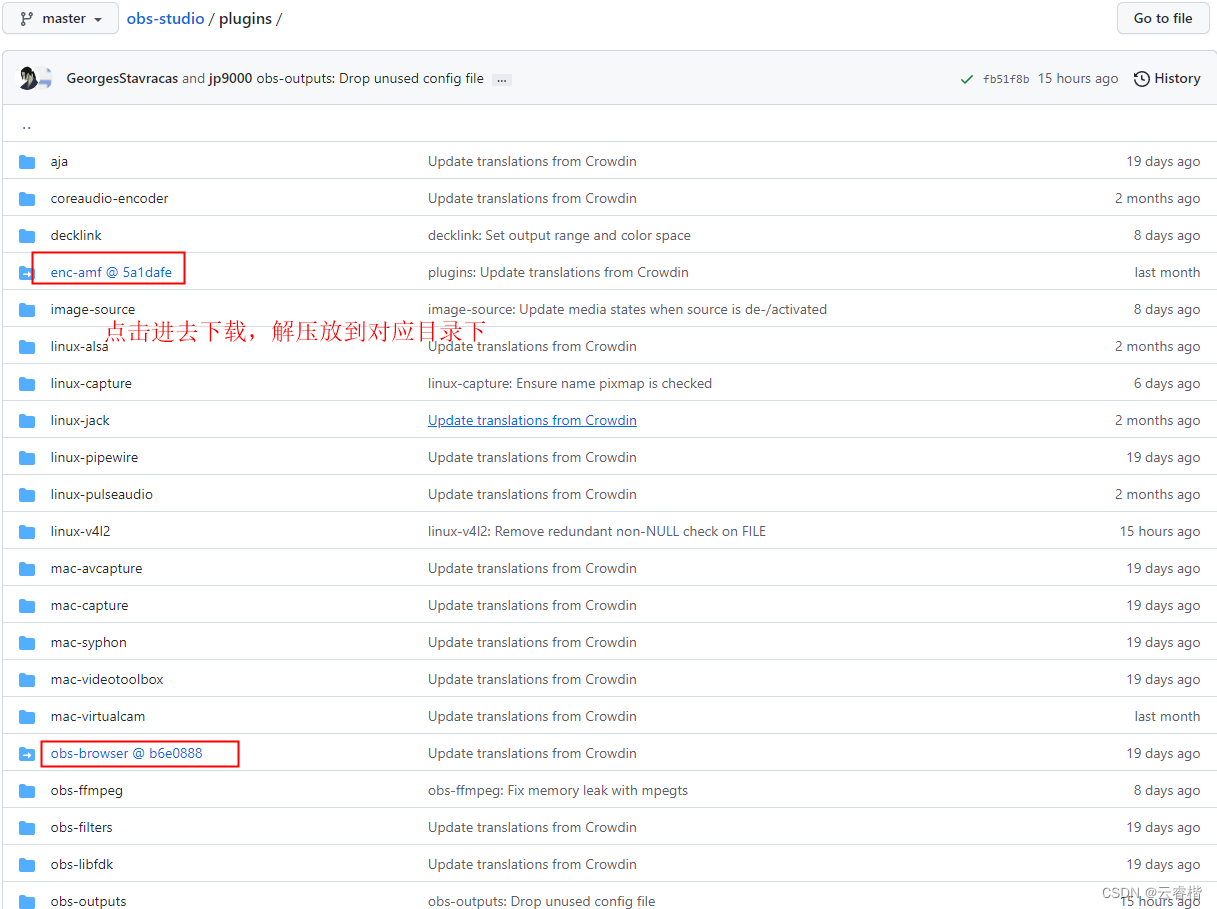Screen dimensions: 1217x909
Task: Open the mac-avcapture folder
Action: click(x=96, y=569)
